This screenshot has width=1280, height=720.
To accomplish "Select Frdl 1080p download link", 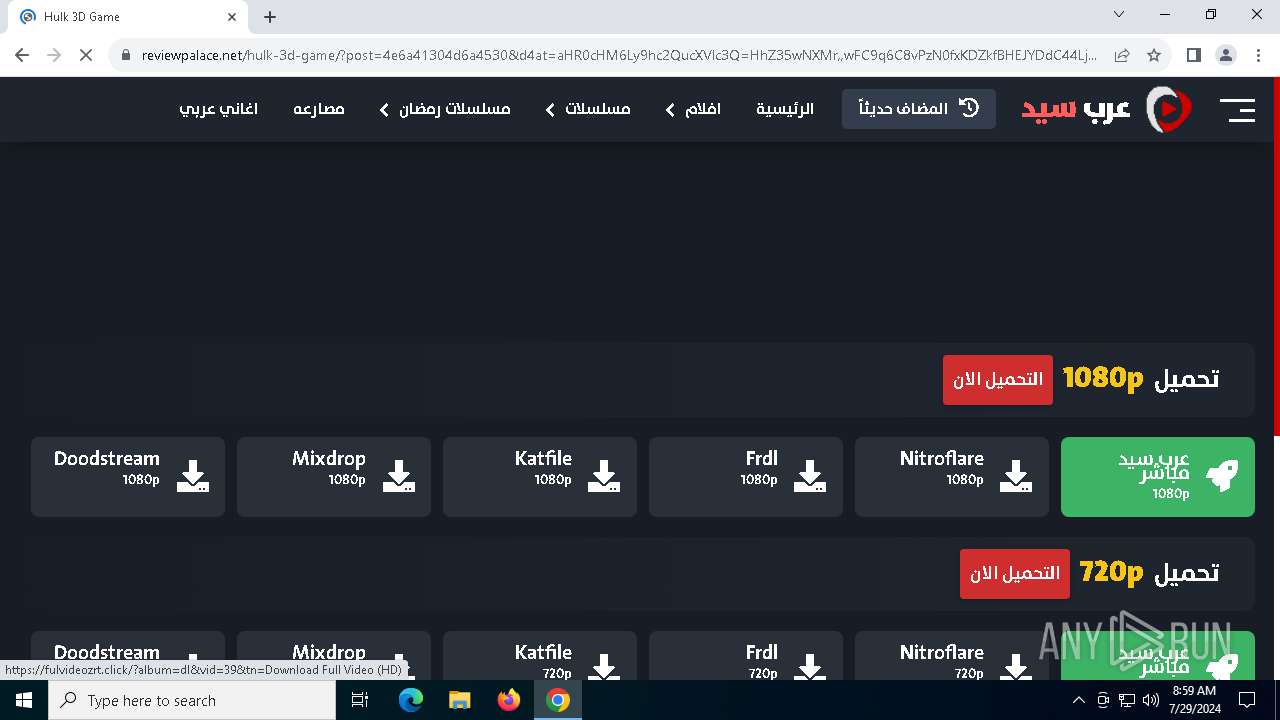I will (x=746, y=477).
